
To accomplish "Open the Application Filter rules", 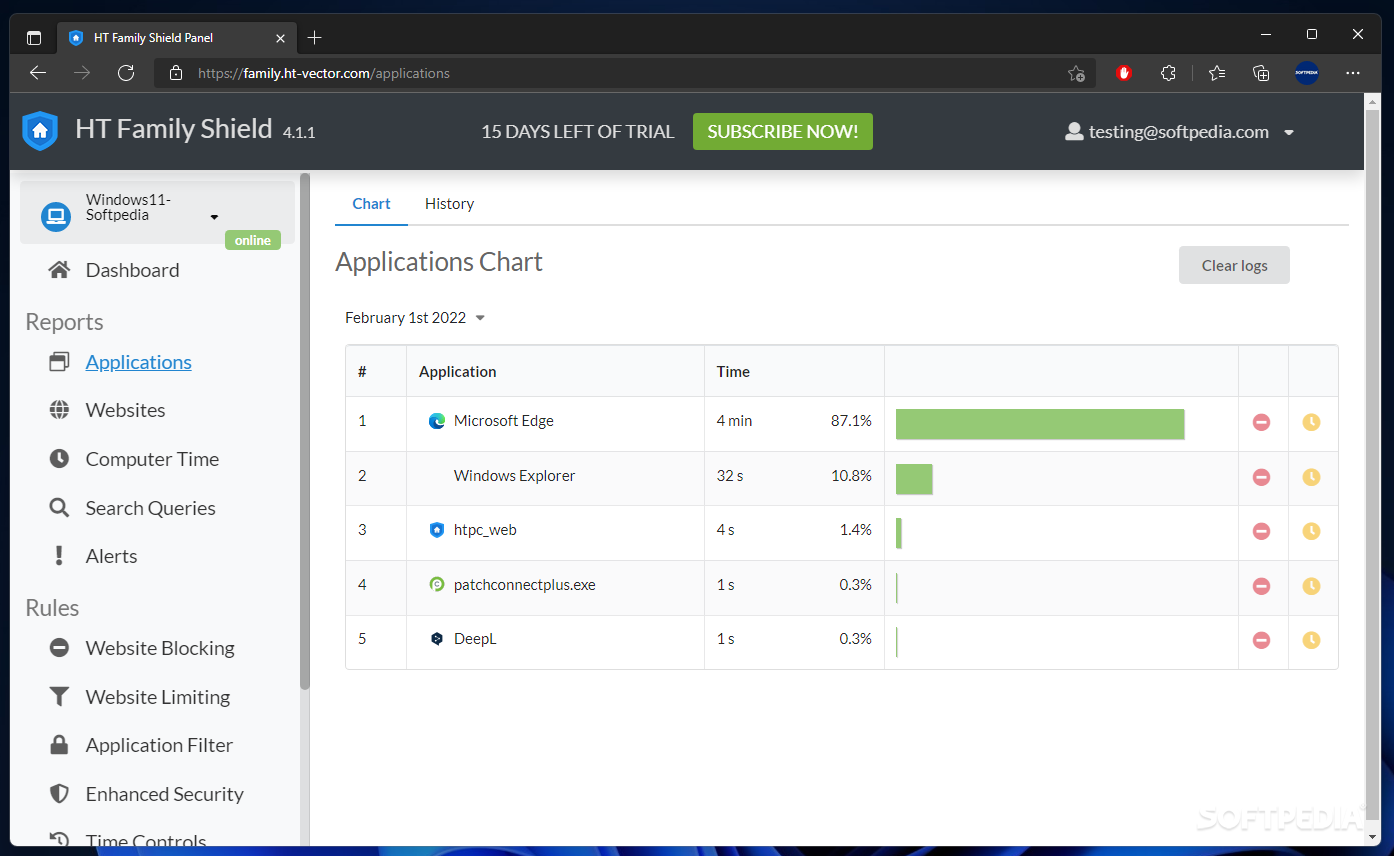I will tap(159, 745).
